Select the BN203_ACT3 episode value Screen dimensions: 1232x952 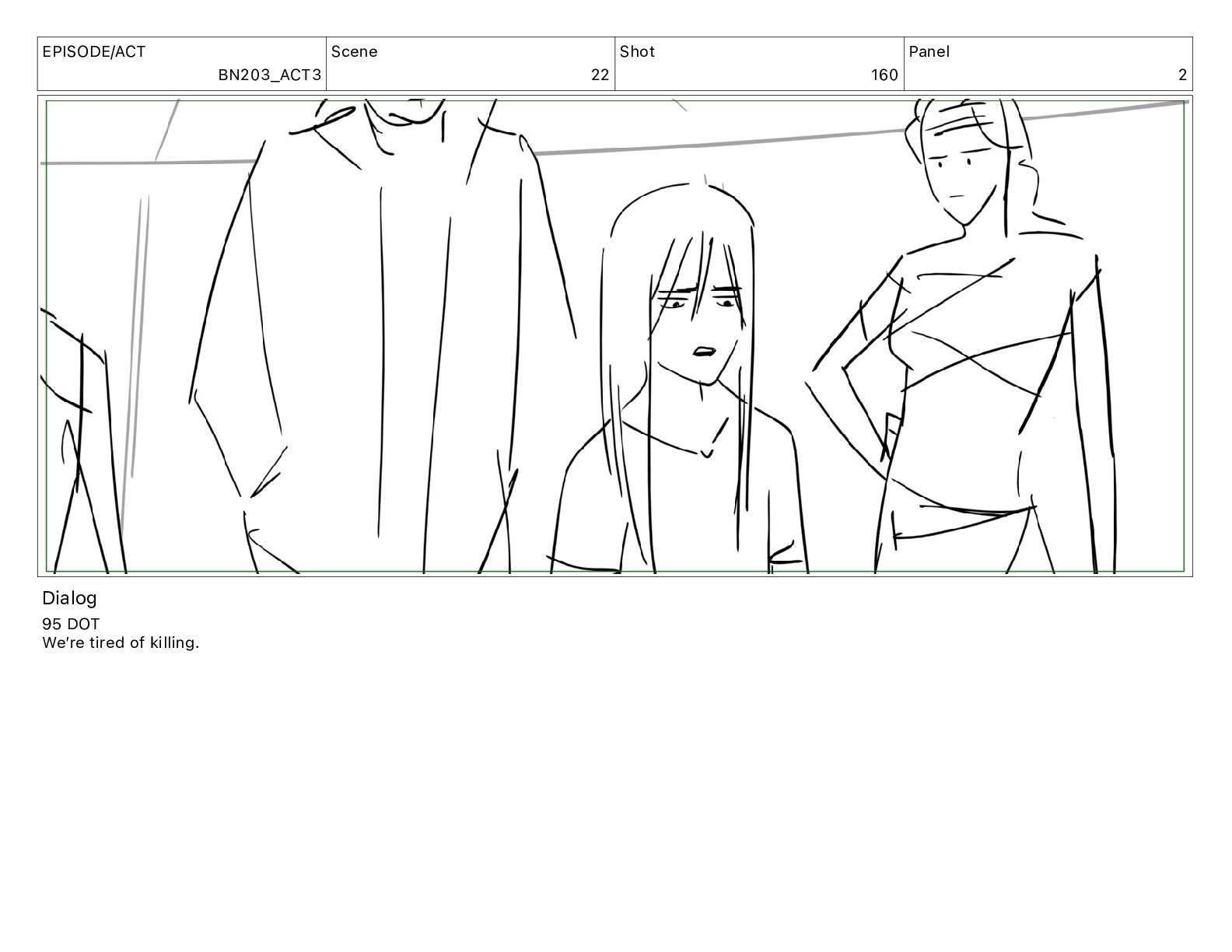point(269,75)
